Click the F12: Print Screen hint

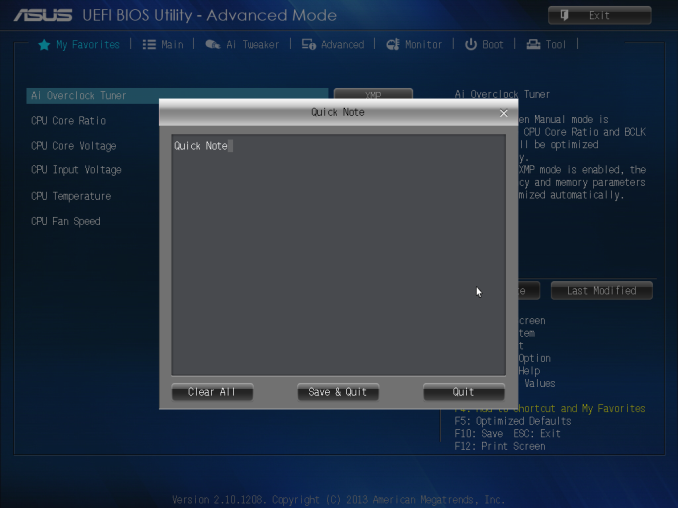(500, 446)
